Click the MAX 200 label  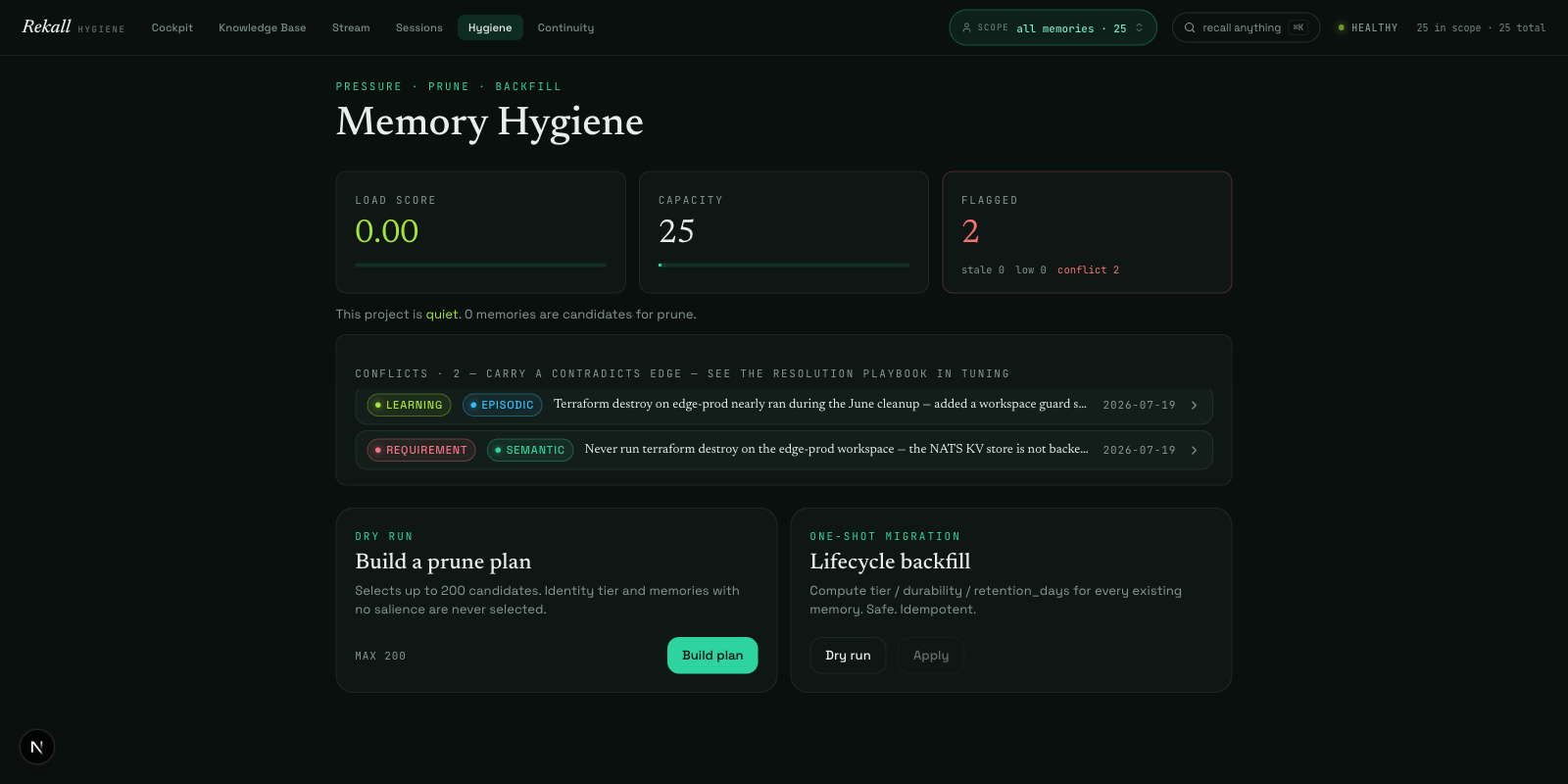coord(380,656)
